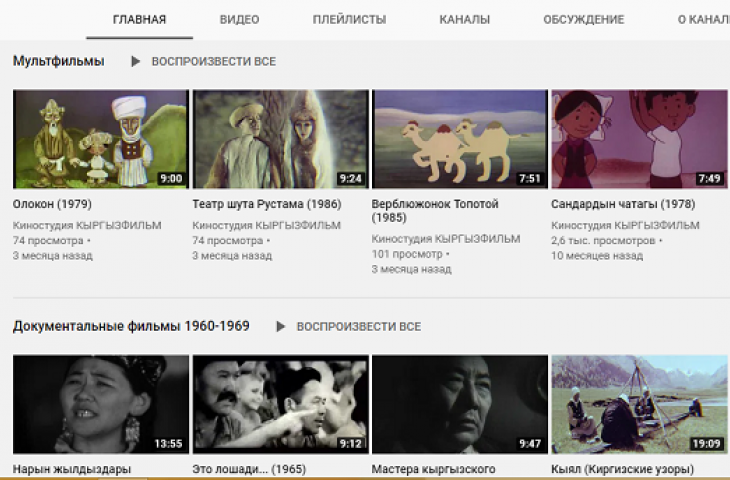Click ВОСПРОИЗВЕСТИ ВСЕ for Мультфильмы
The height and width of the screenshot is (480, 730).
tap(214, 61)
